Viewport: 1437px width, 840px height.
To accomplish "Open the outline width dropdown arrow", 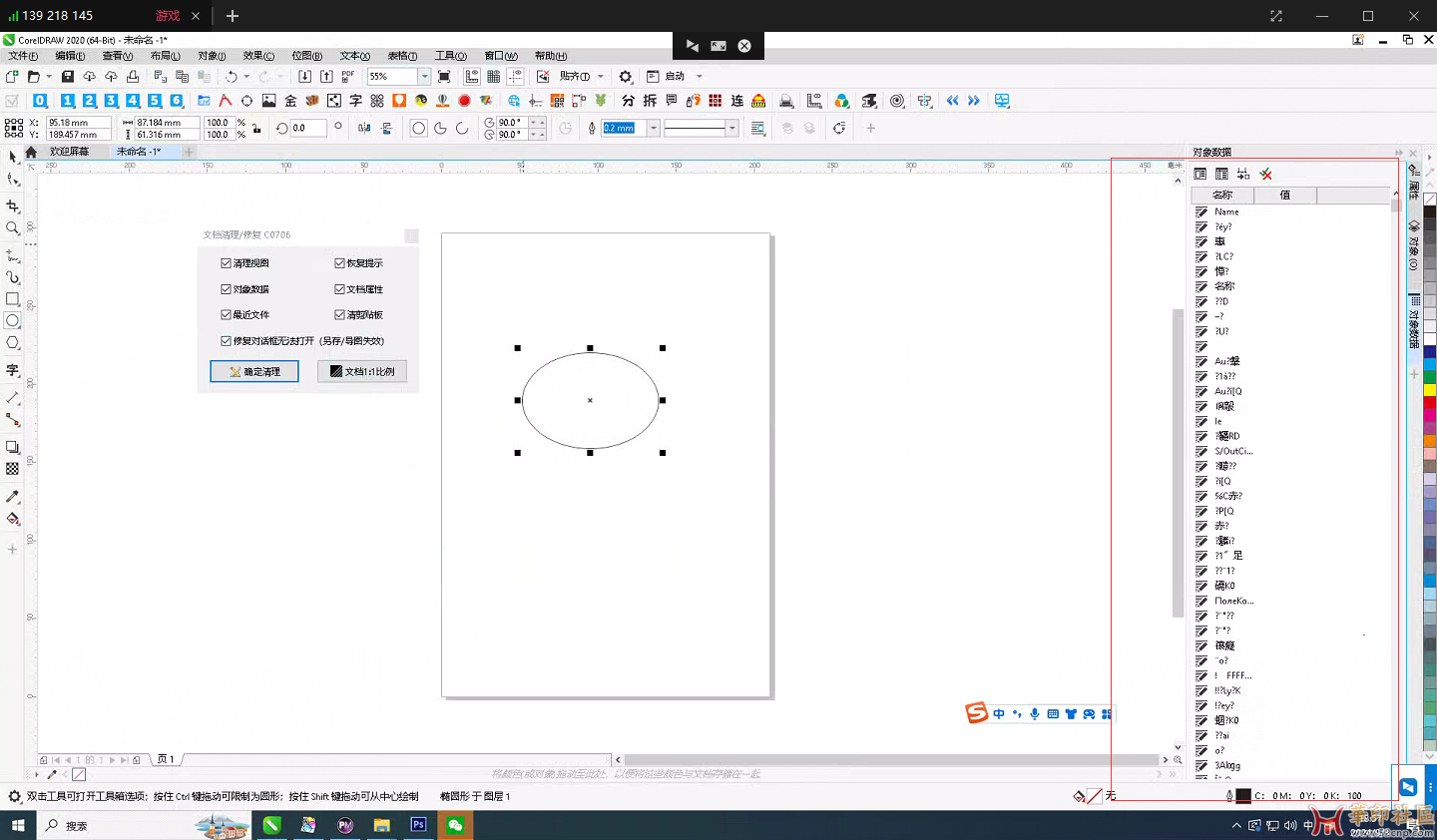I will [654, 128].
